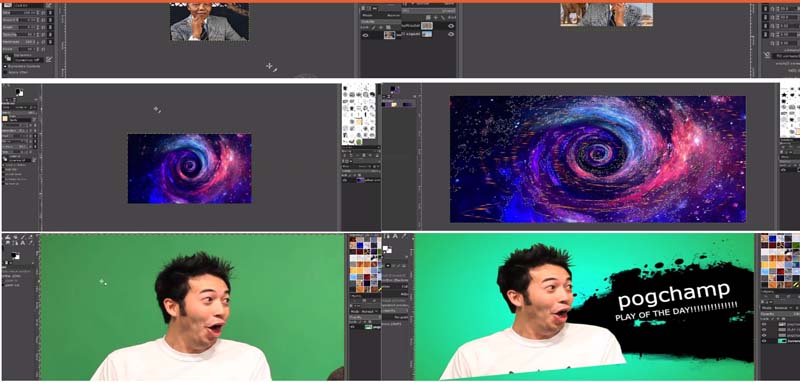Adjust the Angle slider in top-left window
This screenshot has width=800, height=382.
coord(19,27)
